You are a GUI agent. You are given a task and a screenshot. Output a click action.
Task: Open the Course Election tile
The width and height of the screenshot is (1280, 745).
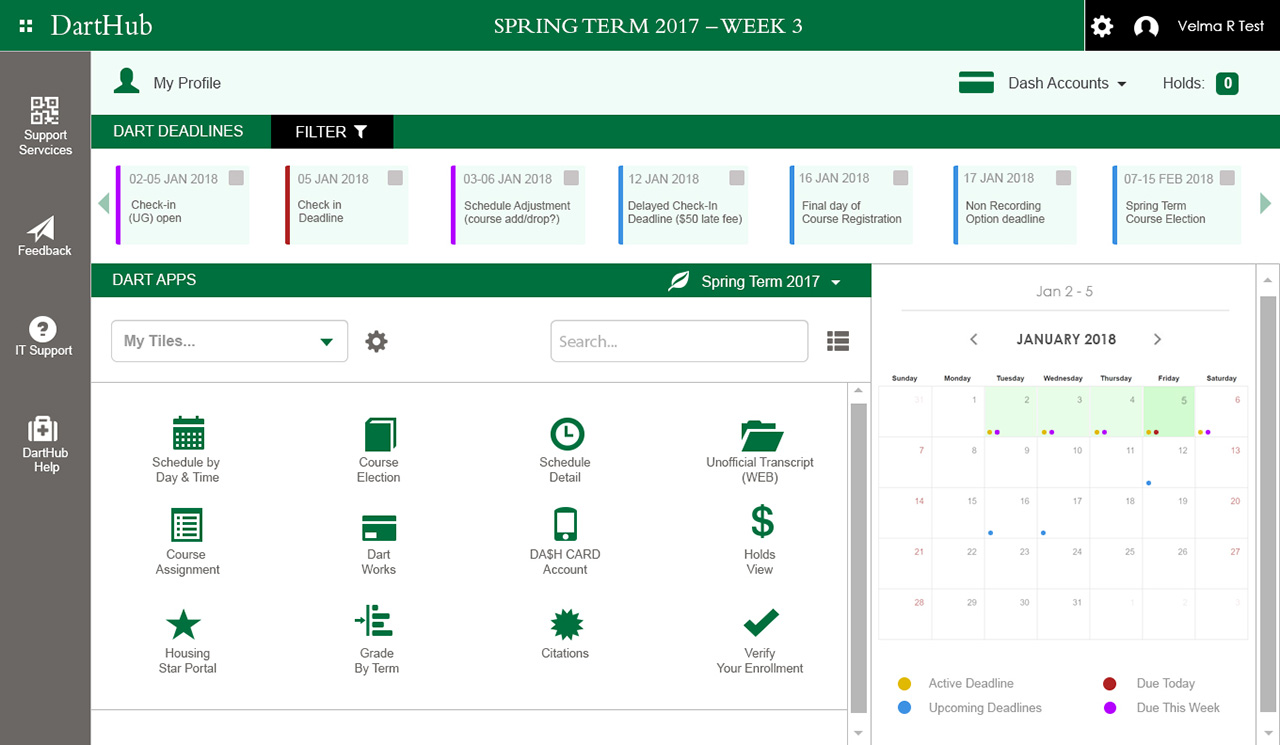point(379,434)
